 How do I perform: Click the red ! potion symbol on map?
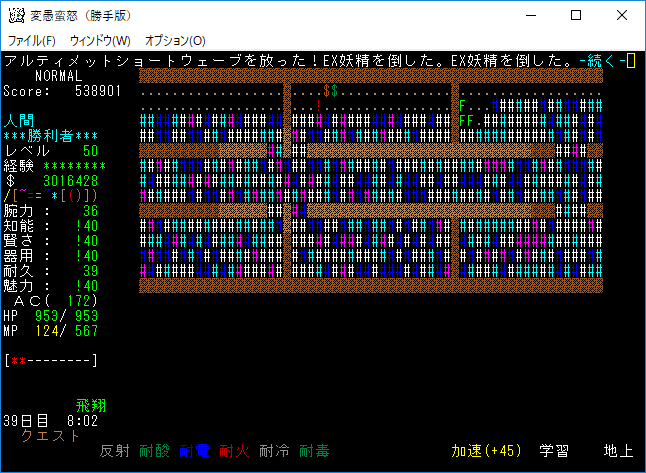point(318,105)
